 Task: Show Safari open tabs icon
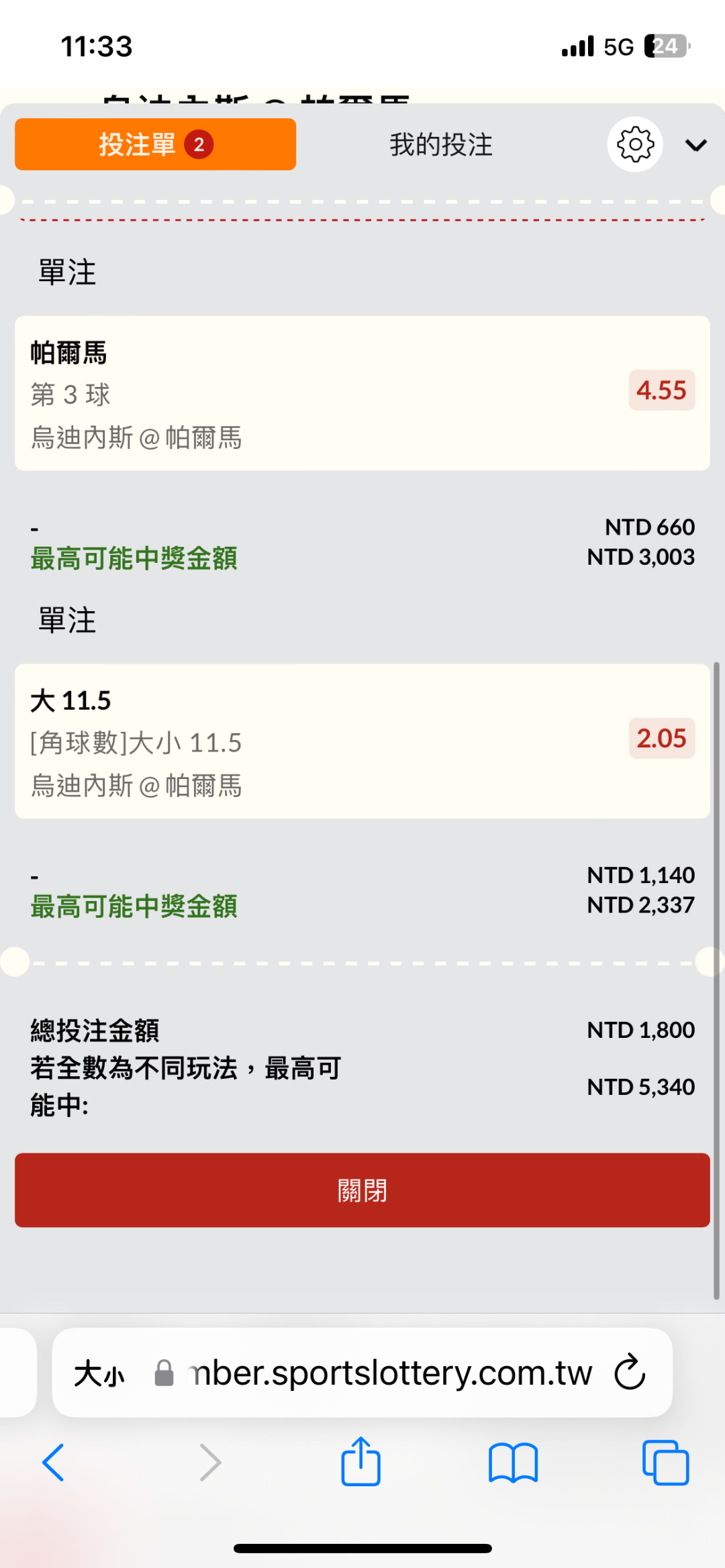(x=665, y=1463)
